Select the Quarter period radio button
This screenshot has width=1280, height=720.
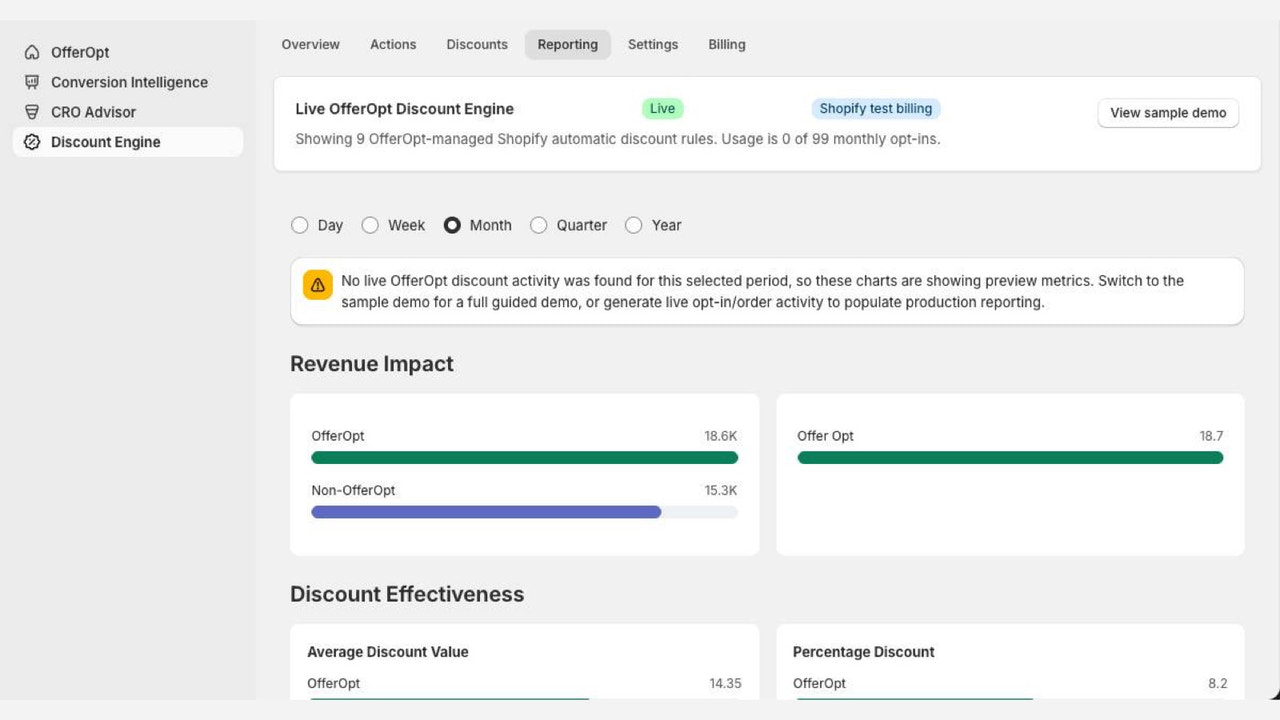[538, 225]
